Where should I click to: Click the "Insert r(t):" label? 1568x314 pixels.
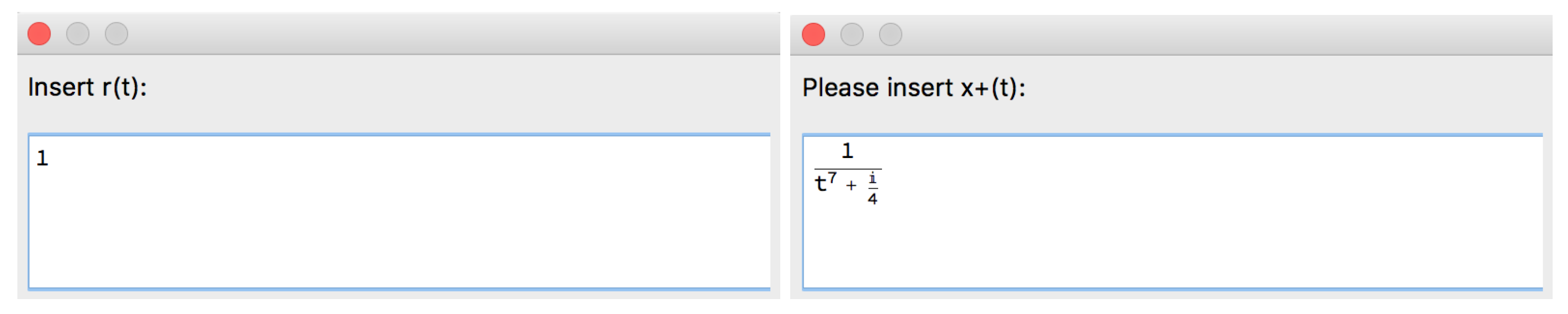tap(87, 87)
